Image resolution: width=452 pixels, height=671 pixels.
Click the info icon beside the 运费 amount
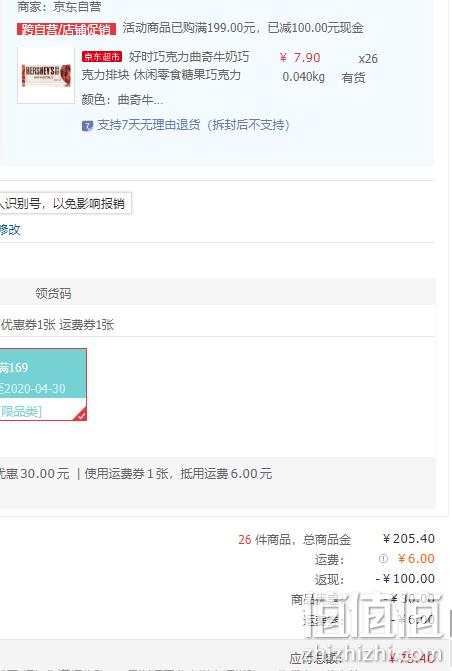[384, 558]
